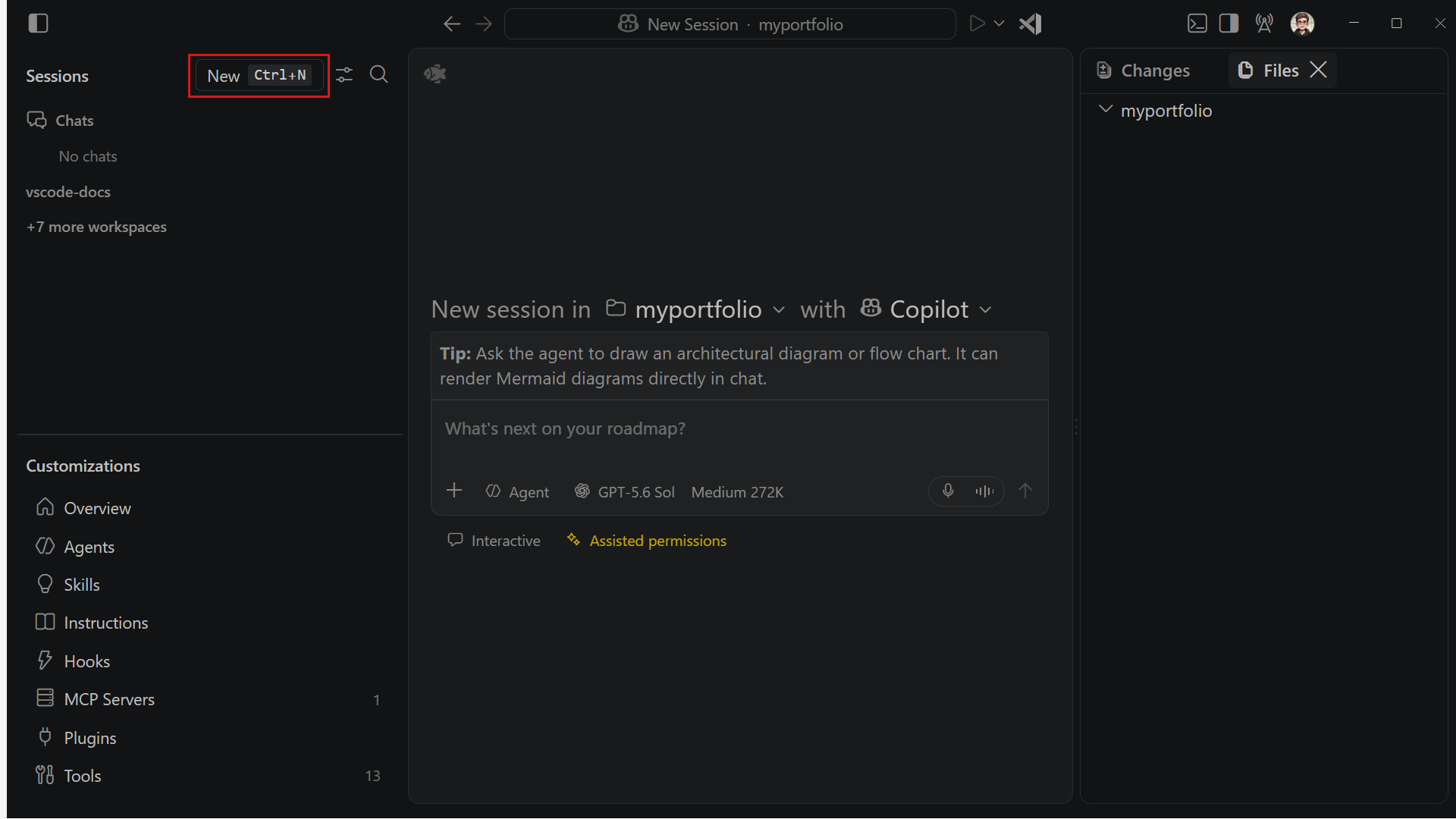This screenshot has width=1456, height=819.
Task: Open the Skills customization
Action: pyautogui.click(x=81, y=585)
